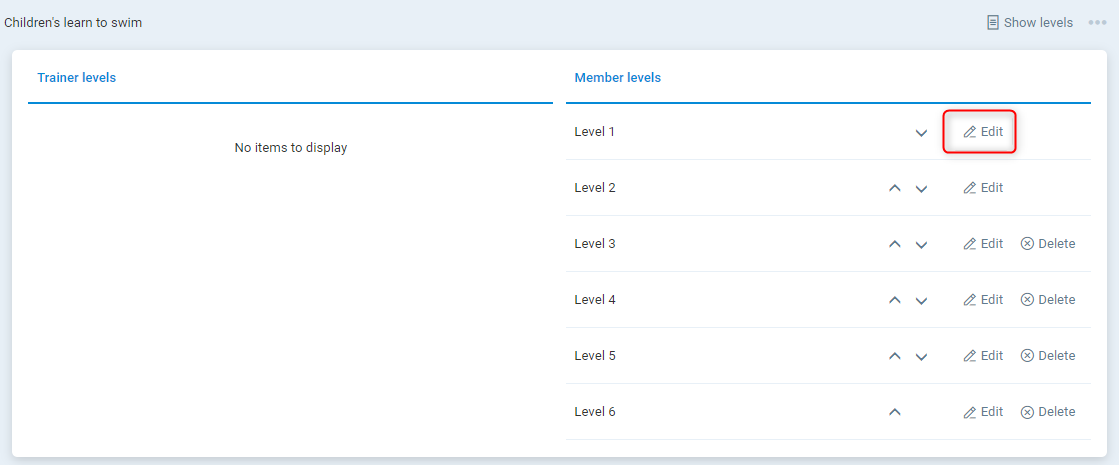Move Level 3 down with arrow

point(921,245)
